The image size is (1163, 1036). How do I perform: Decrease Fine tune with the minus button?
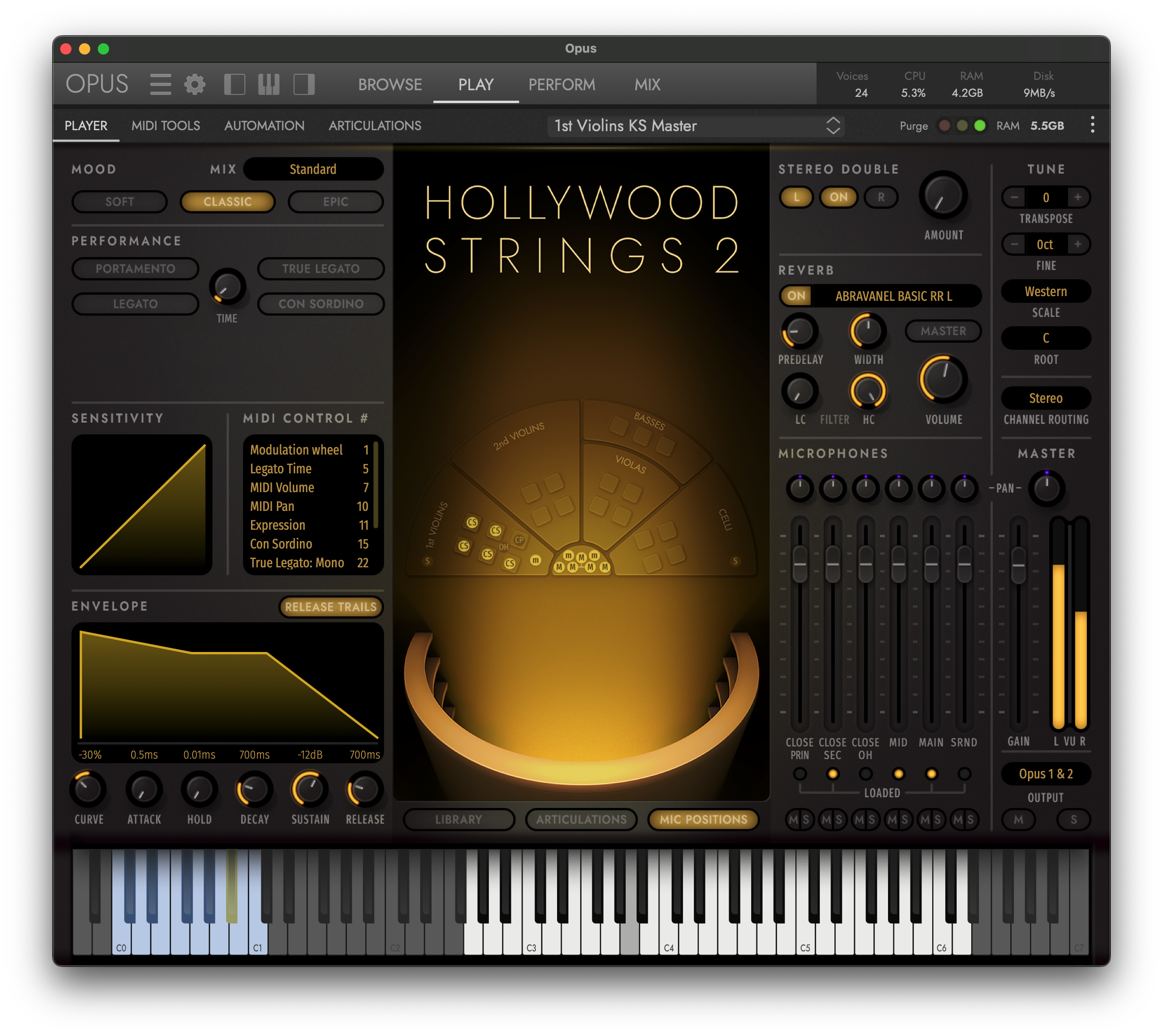coord(1014,245)
